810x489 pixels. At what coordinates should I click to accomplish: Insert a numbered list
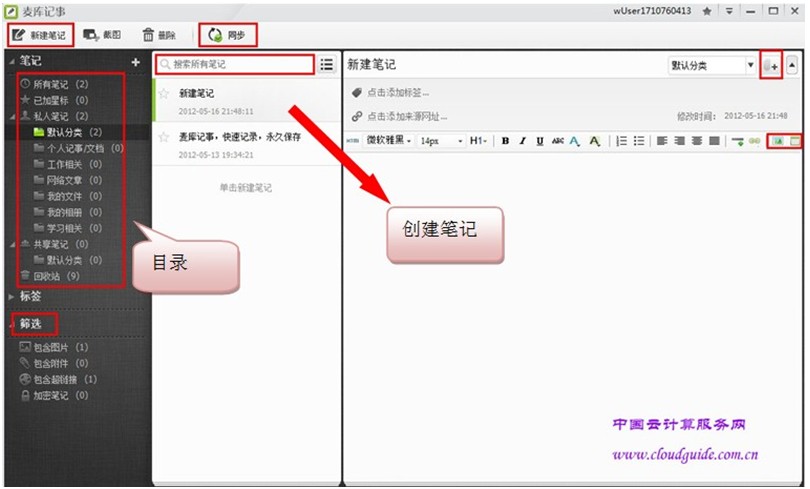[x=621, y=140]
